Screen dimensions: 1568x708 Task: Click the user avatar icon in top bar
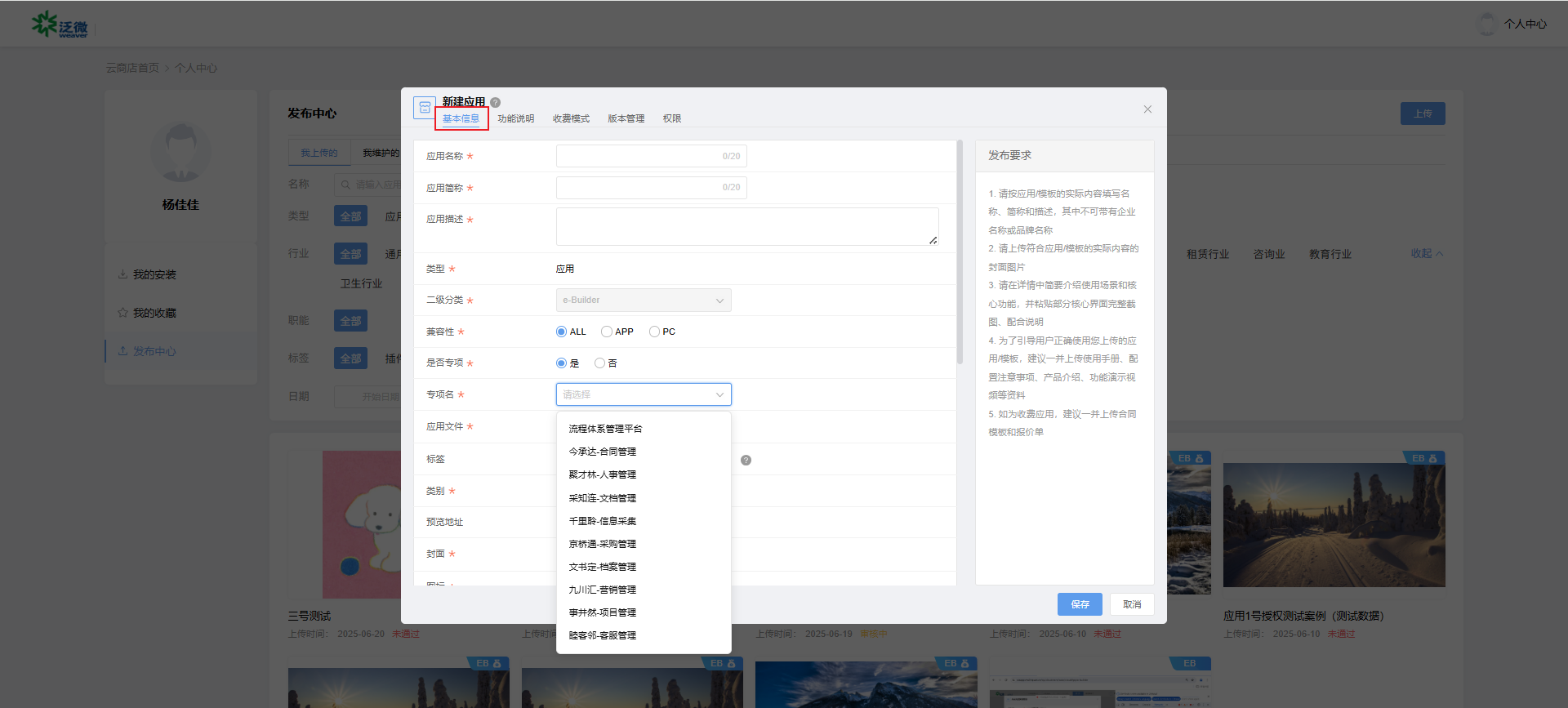pos(1487,24)
